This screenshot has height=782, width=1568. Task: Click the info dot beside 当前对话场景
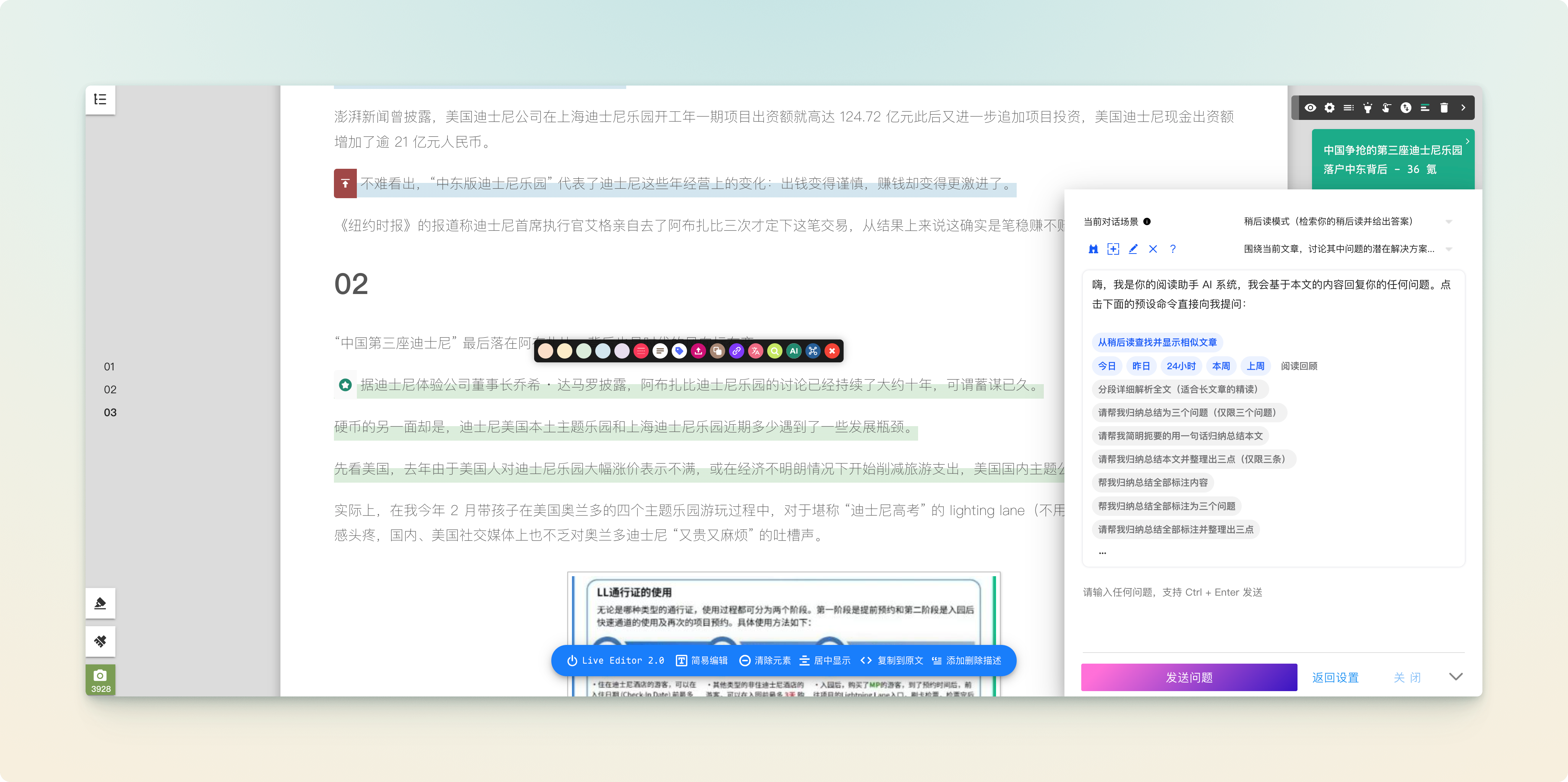(x=1147, y=221)
